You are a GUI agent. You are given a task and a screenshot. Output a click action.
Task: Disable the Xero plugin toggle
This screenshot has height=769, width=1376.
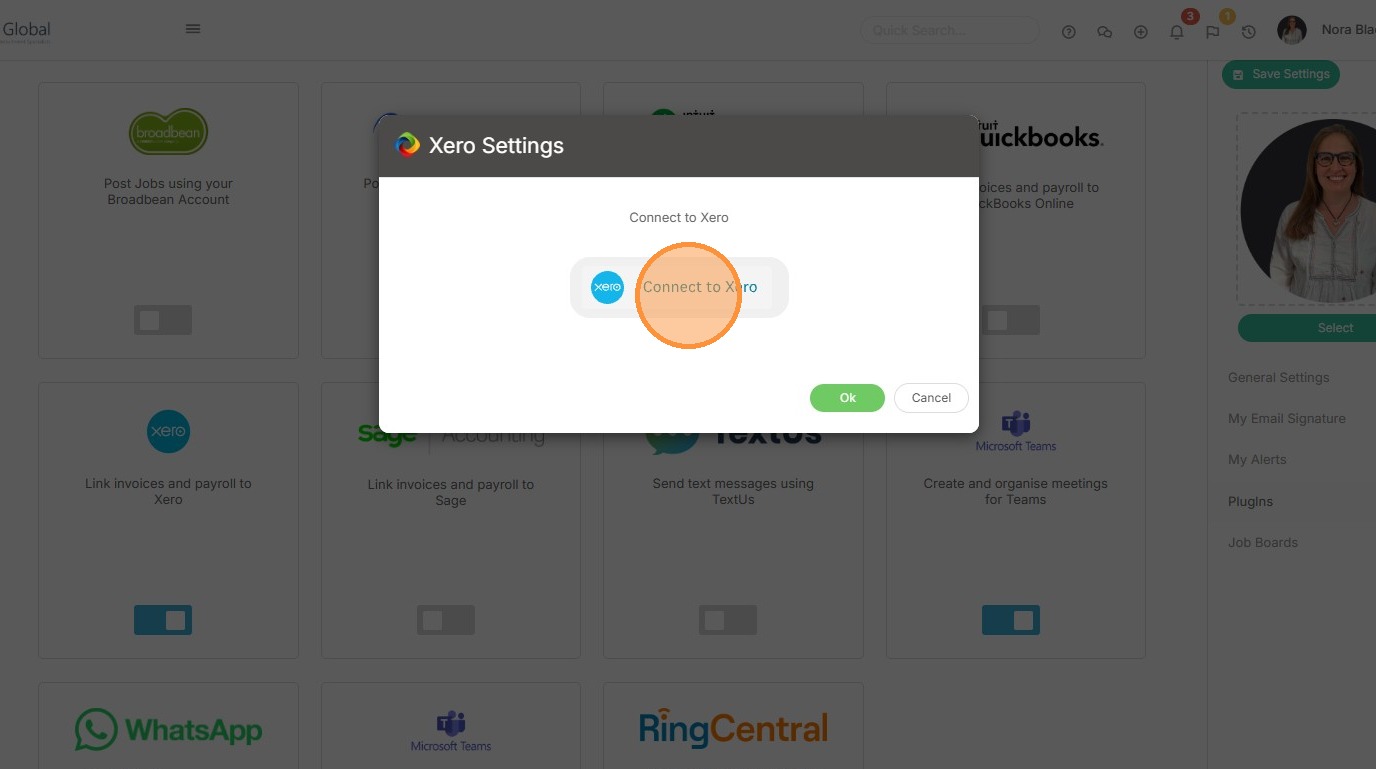point(163,620)
